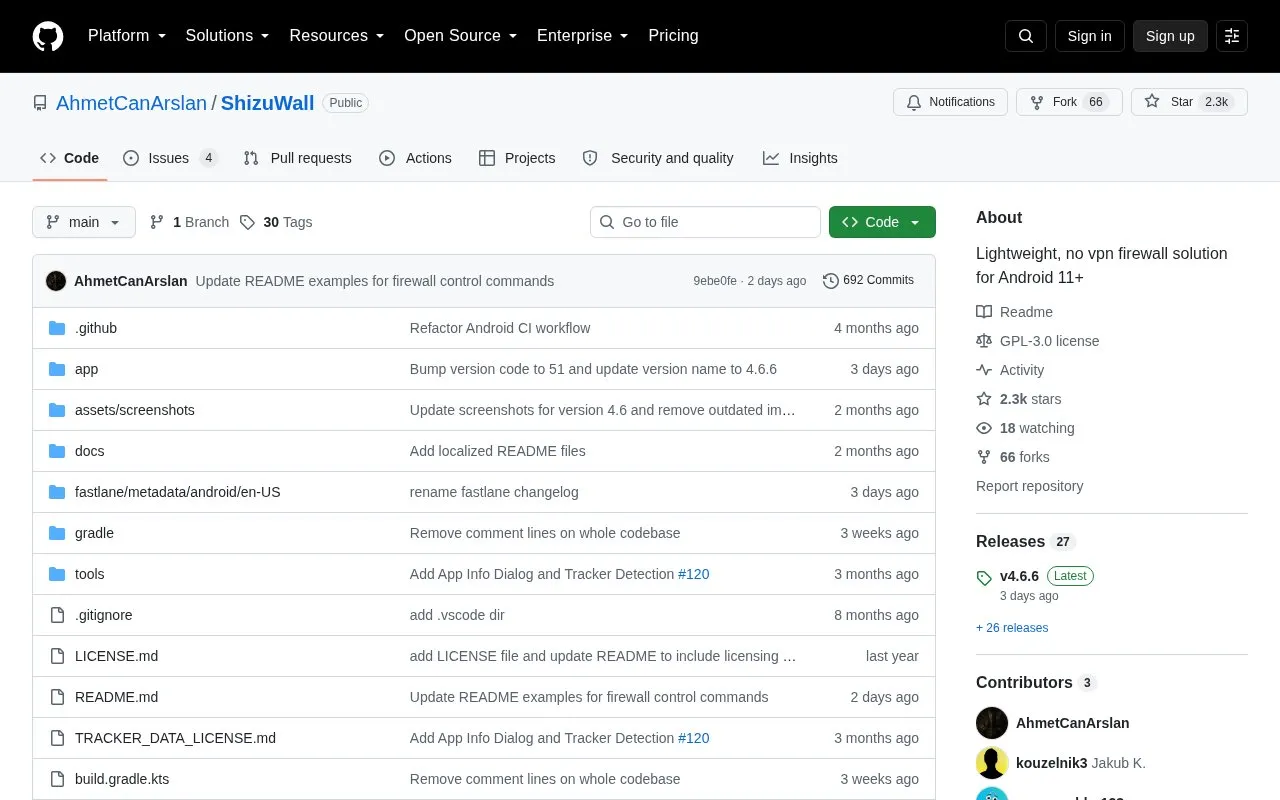Open the build.gradle.kts file
The height and width of the screenshot is (800, 1280).
coord(122,779)
